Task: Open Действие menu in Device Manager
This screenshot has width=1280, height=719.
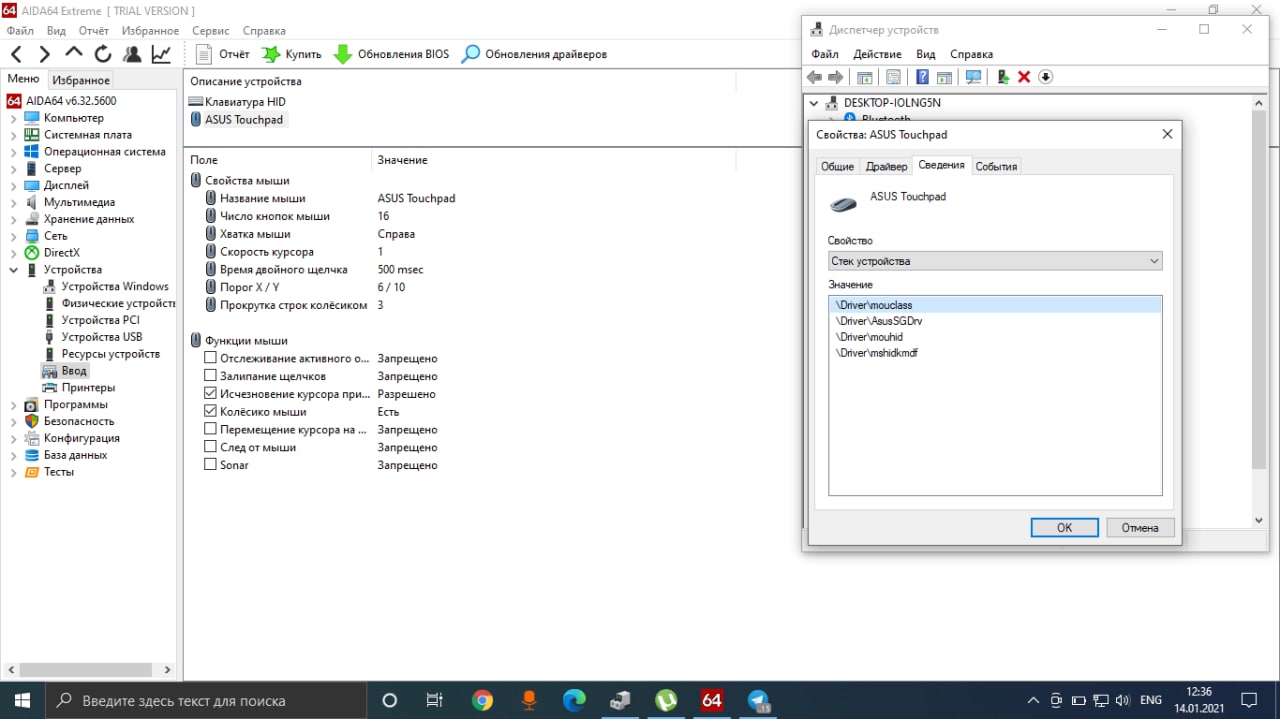Action: [878, 54]
